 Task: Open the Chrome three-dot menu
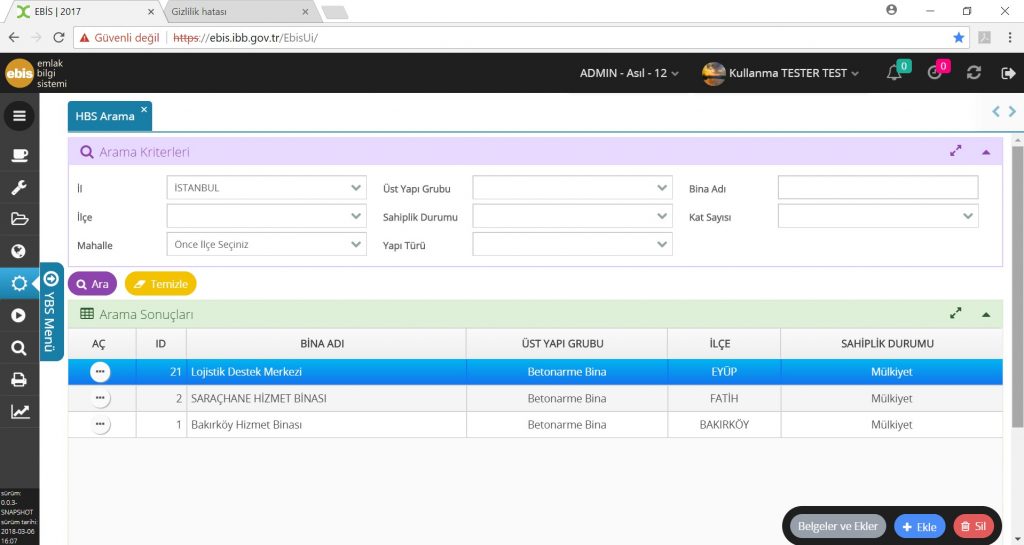click(1010, 38)
